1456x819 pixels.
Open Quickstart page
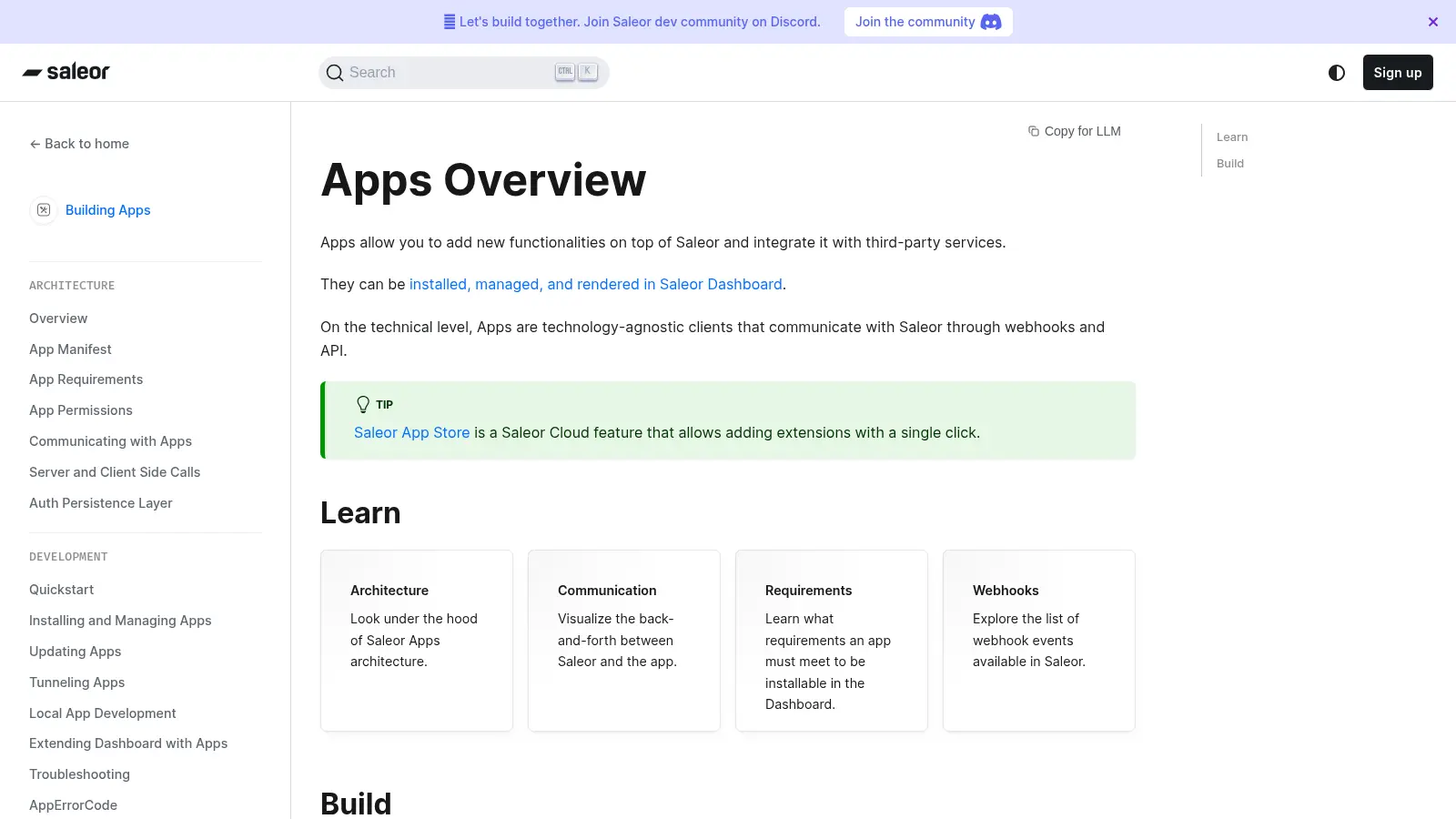[x=61, y=590]
